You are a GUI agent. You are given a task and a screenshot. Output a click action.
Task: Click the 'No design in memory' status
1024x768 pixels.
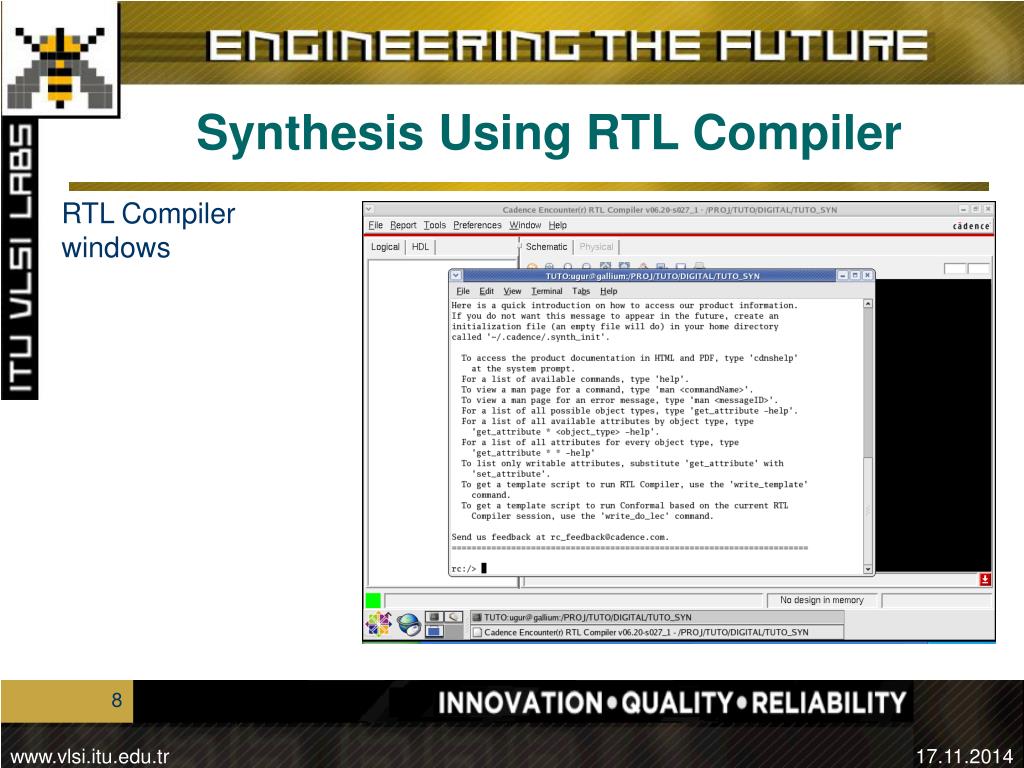(822, 600)
